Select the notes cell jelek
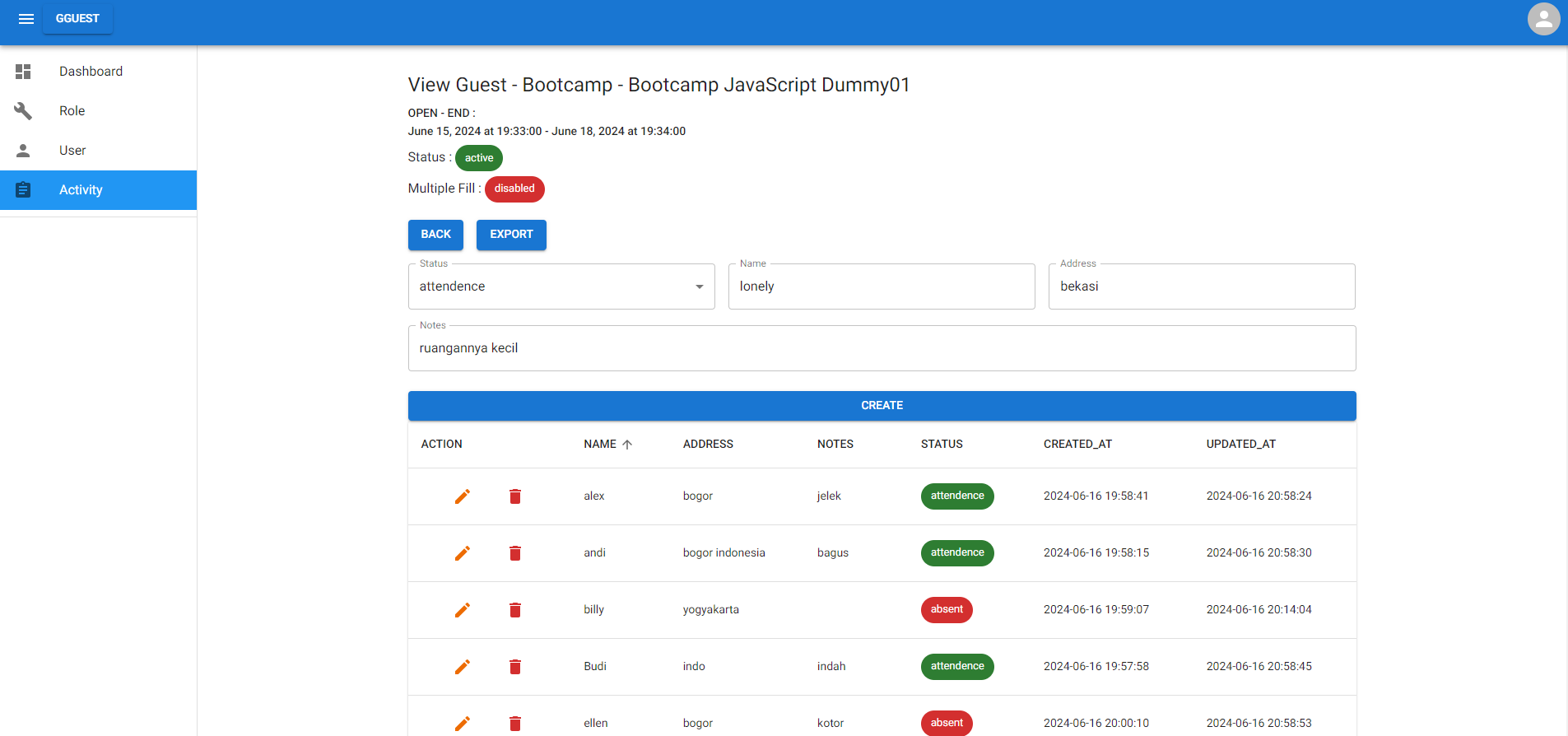1568x736 pixels. tap(829, 496)
